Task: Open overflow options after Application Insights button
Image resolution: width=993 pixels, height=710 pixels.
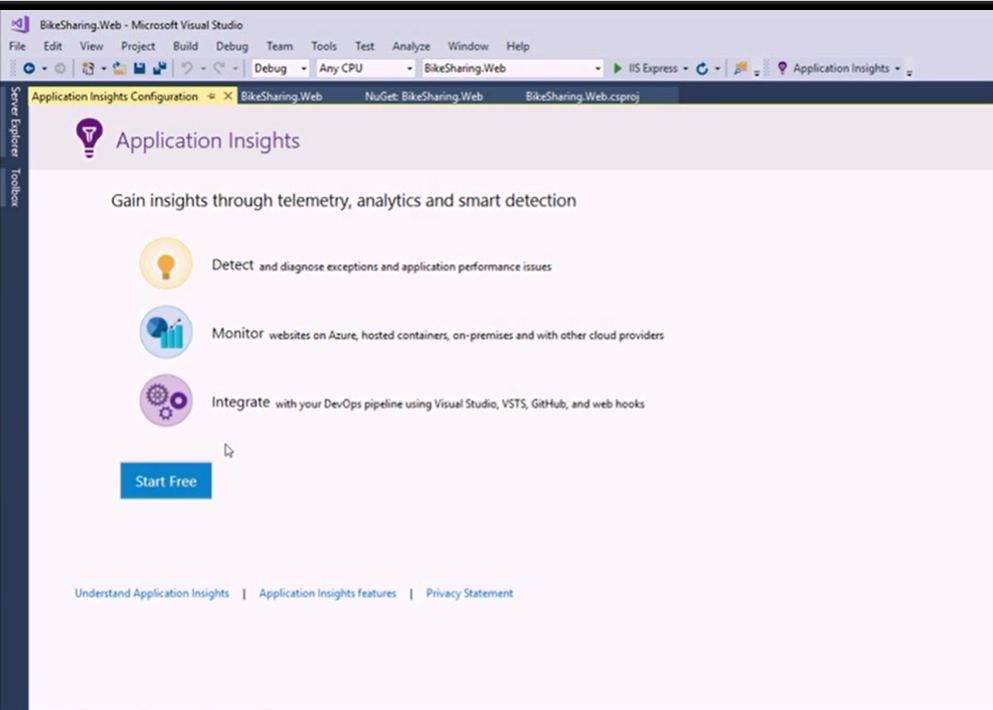Action: pyautogui.click(x=909, y=72)
